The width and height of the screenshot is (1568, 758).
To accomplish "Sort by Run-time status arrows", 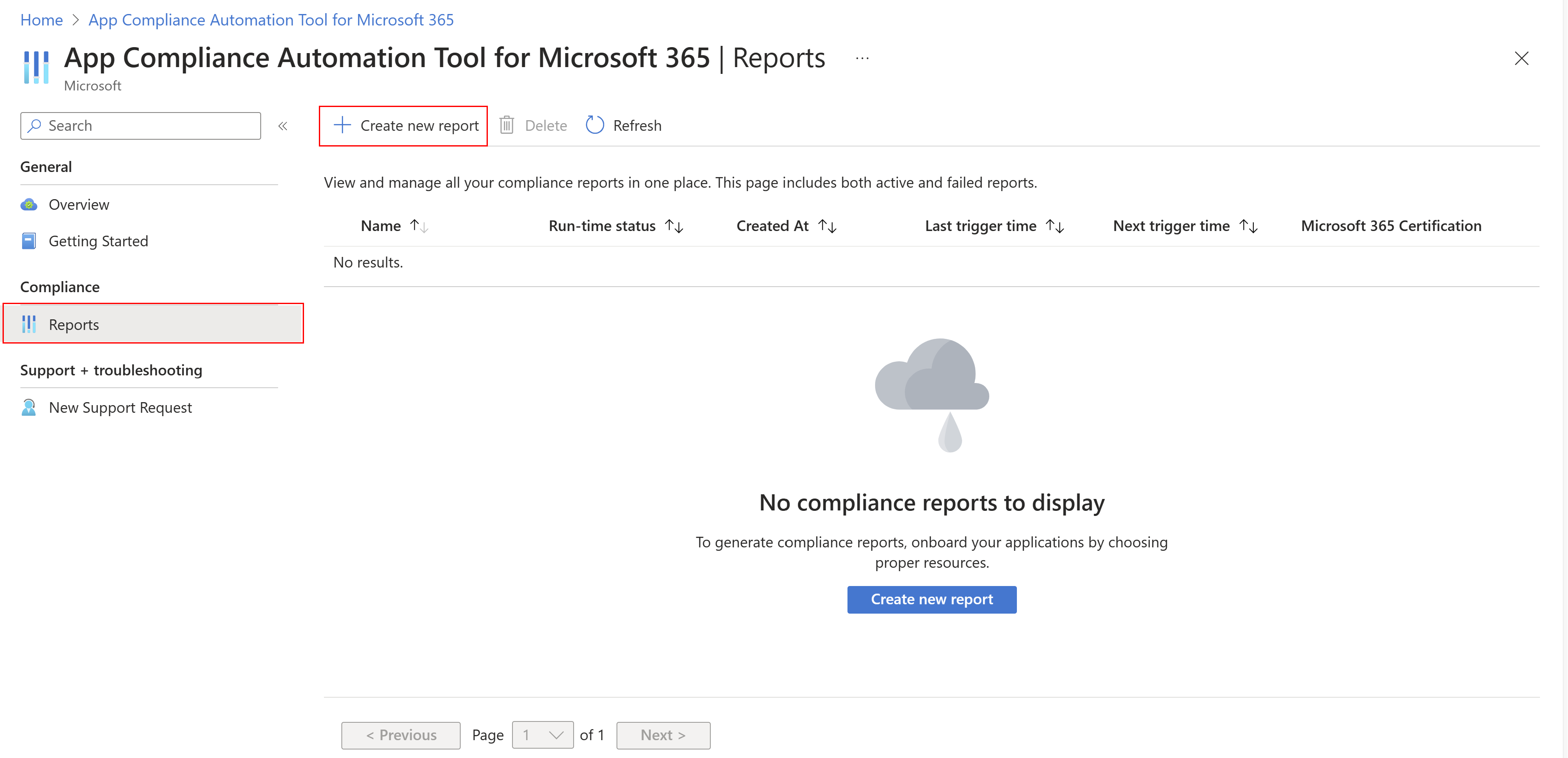I will [674, 226].
